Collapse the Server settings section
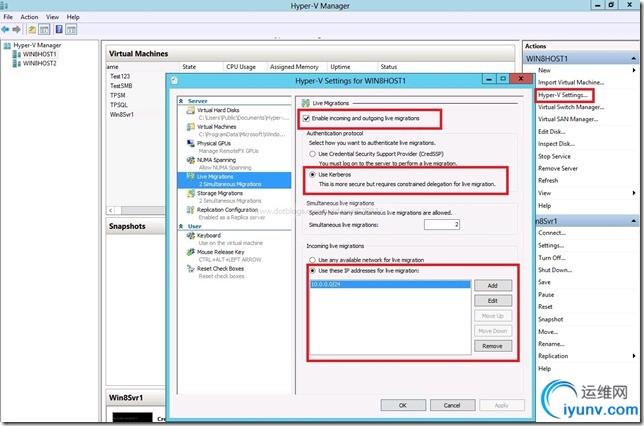Image resolution: width=644 pixels, height=426 pixels. 181,101
